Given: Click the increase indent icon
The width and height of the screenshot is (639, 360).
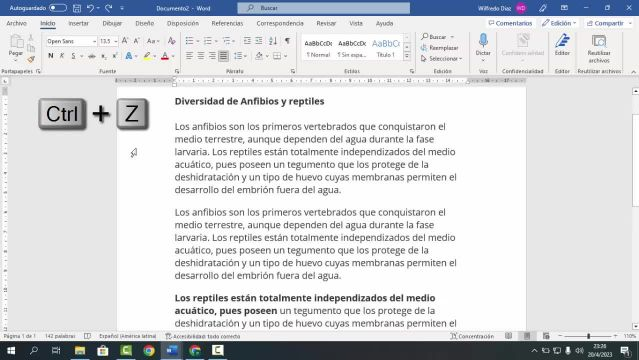Looking at the screenshot, I should [x=259, y=41].
